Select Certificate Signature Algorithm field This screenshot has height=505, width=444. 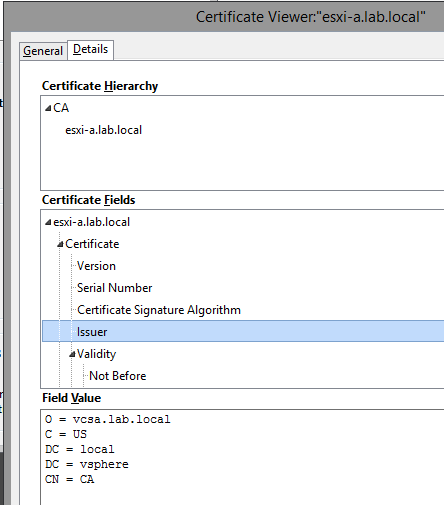pyautogui.click(x=159, y=310)
